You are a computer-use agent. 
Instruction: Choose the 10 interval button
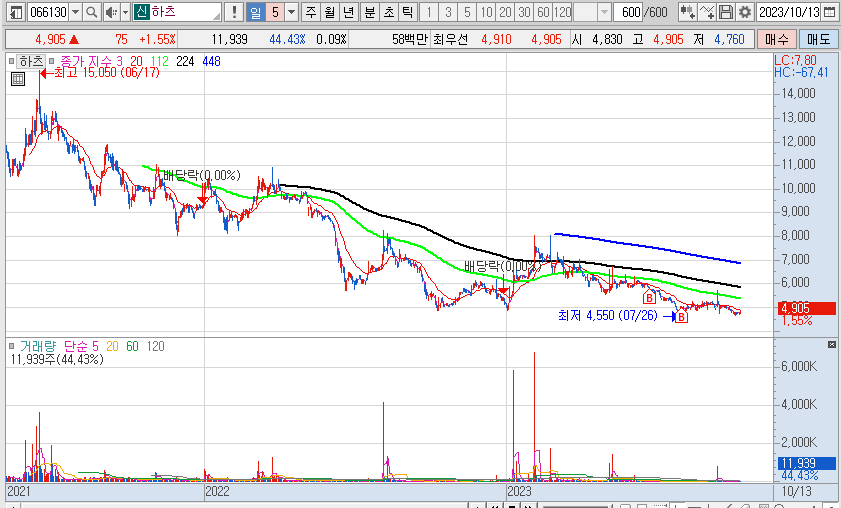point(486,12)
